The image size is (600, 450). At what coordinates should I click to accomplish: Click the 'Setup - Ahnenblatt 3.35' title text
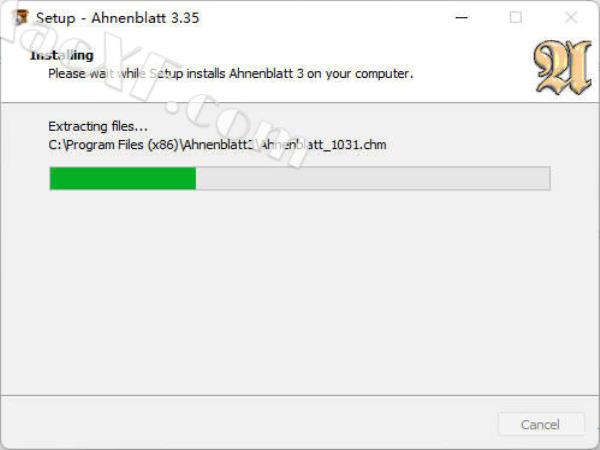pyautogui.click(x=117, y=18)
